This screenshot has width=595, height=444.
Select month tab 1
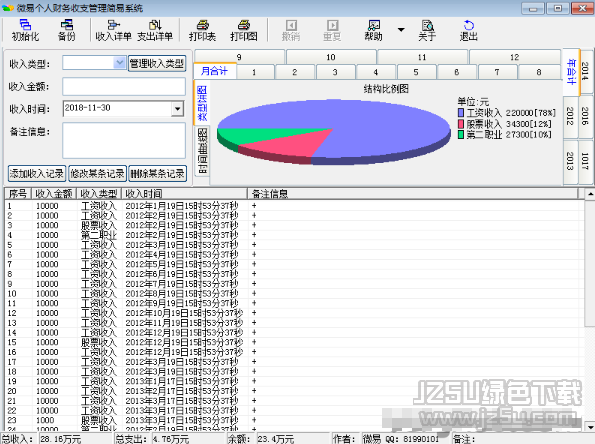[254, 72]
